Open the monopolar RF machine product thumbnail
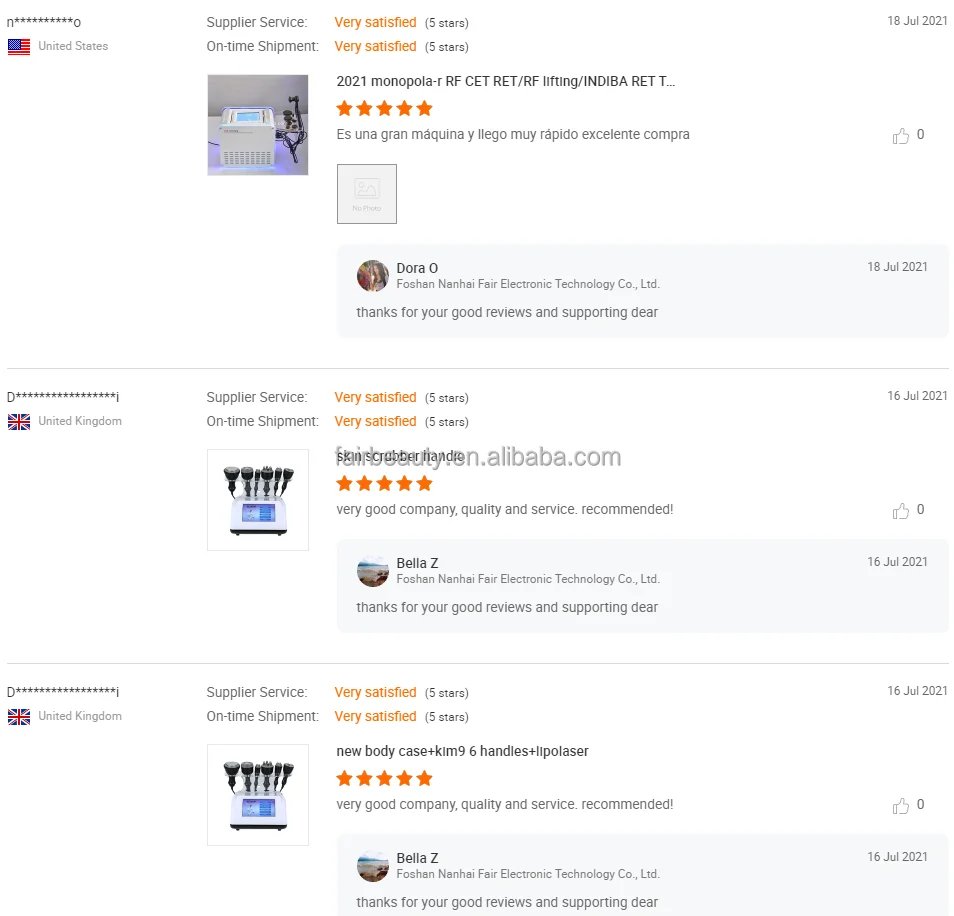Screen dimensions: 954x916 (258, 125)
